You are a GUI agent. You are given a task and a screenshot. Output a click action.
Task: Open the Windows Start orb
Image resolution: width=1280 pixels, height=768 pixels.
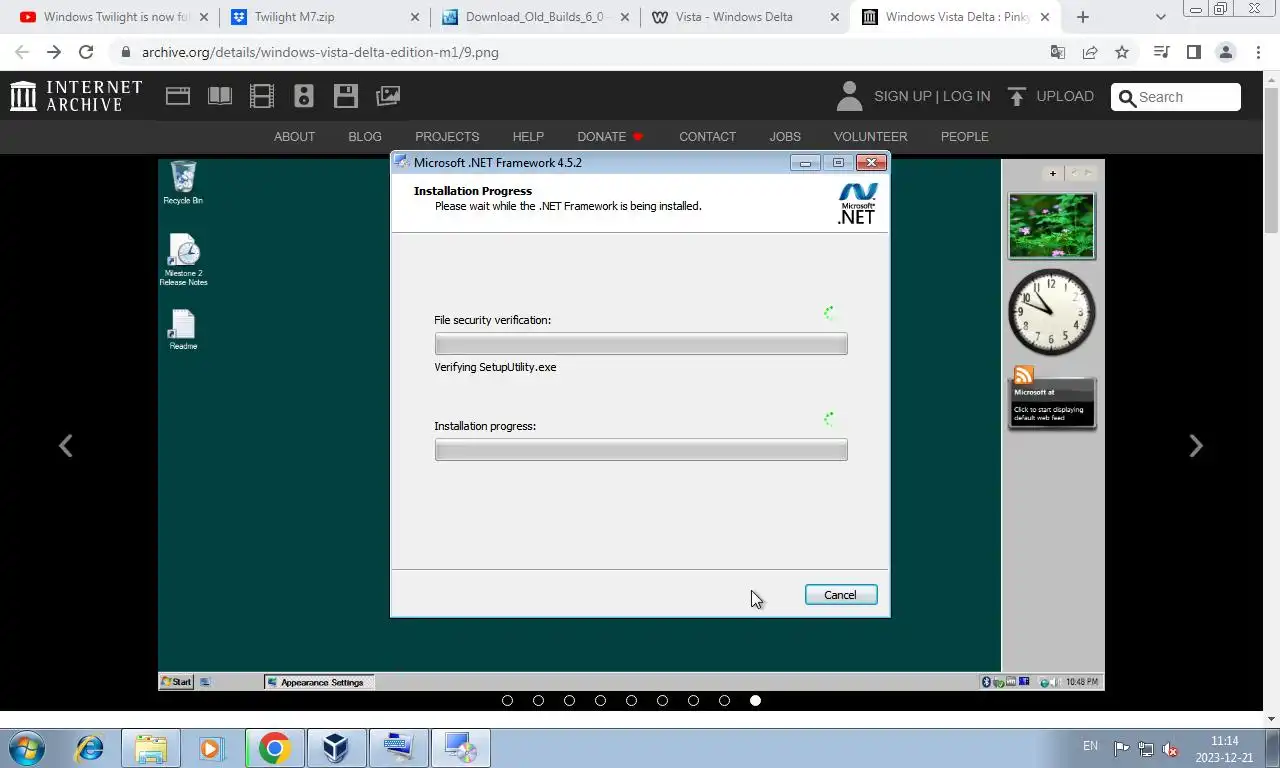coord(27,748)
